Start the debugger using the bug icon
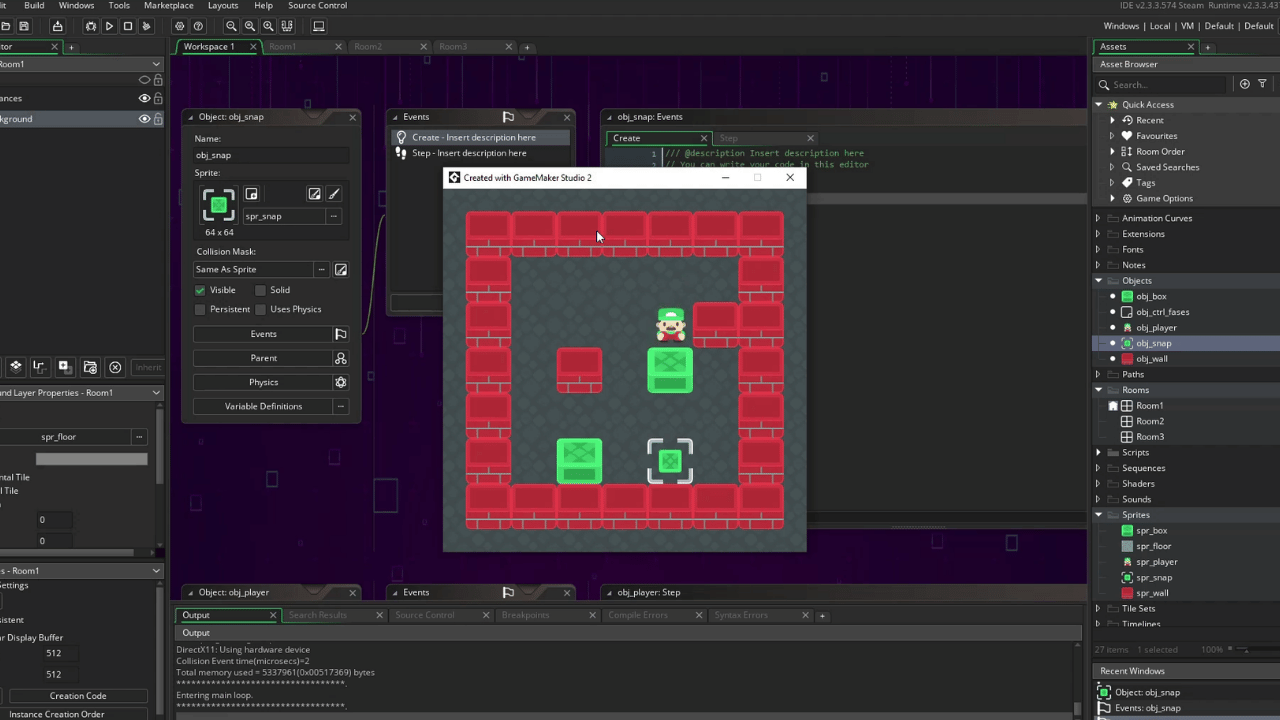The height and width of the screenshot is (720, 1280). pos(91,26)
